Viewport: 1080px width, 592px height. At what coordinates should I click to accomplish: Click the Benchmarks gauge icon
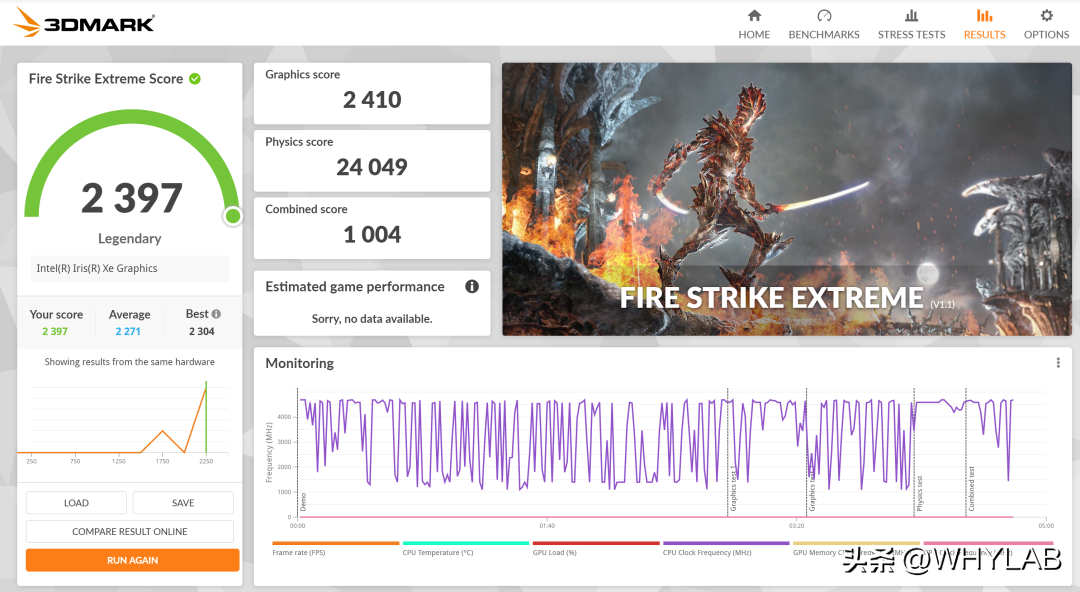click(824, 15)
